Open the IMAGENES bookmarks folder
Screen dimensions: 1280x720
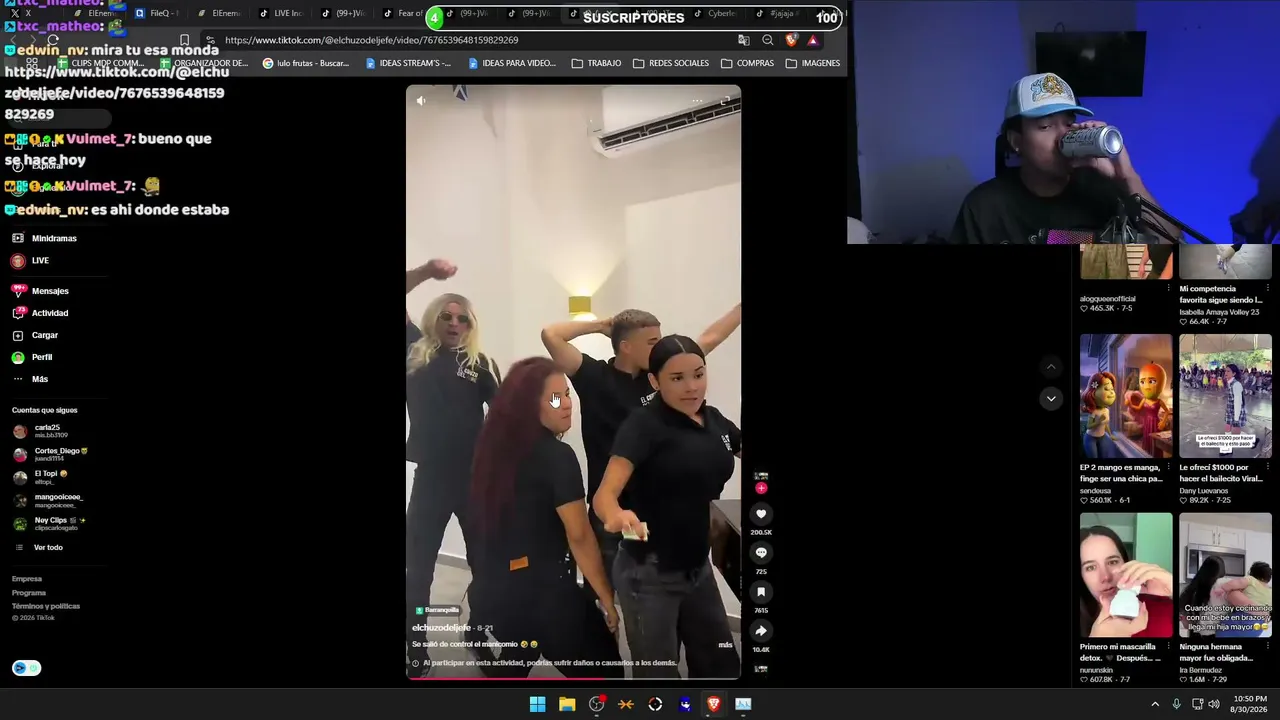coord(813,63)
